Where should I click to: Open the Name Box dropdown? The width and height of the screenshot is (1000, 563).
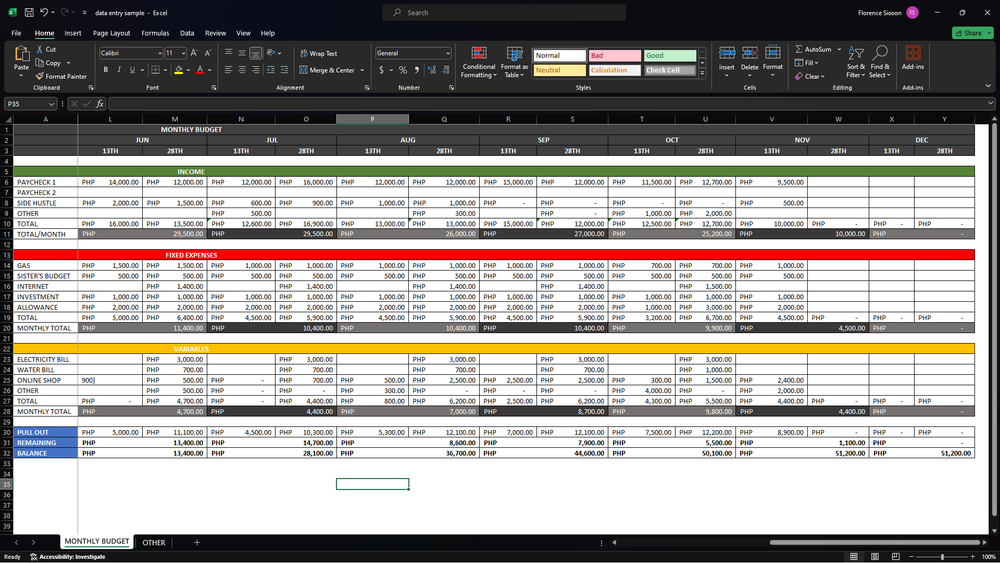[51, 104]
